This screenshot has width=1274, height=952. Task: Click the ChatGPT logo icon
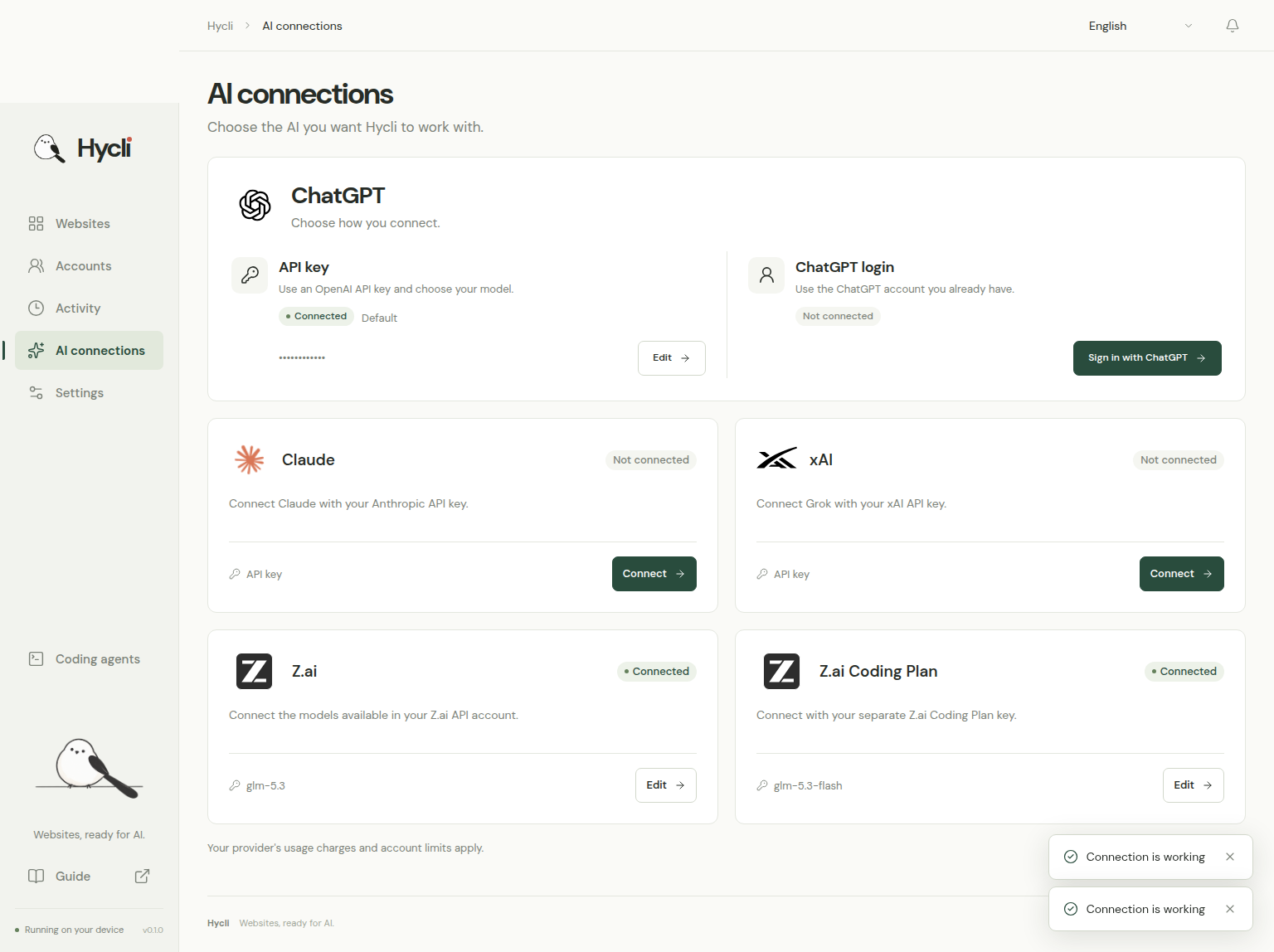(255, 205)
